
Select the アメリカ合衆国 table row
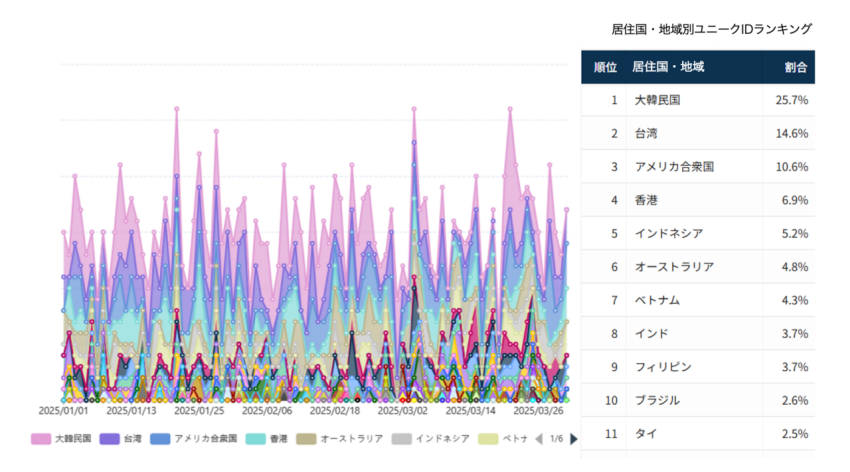click(698, 167)
